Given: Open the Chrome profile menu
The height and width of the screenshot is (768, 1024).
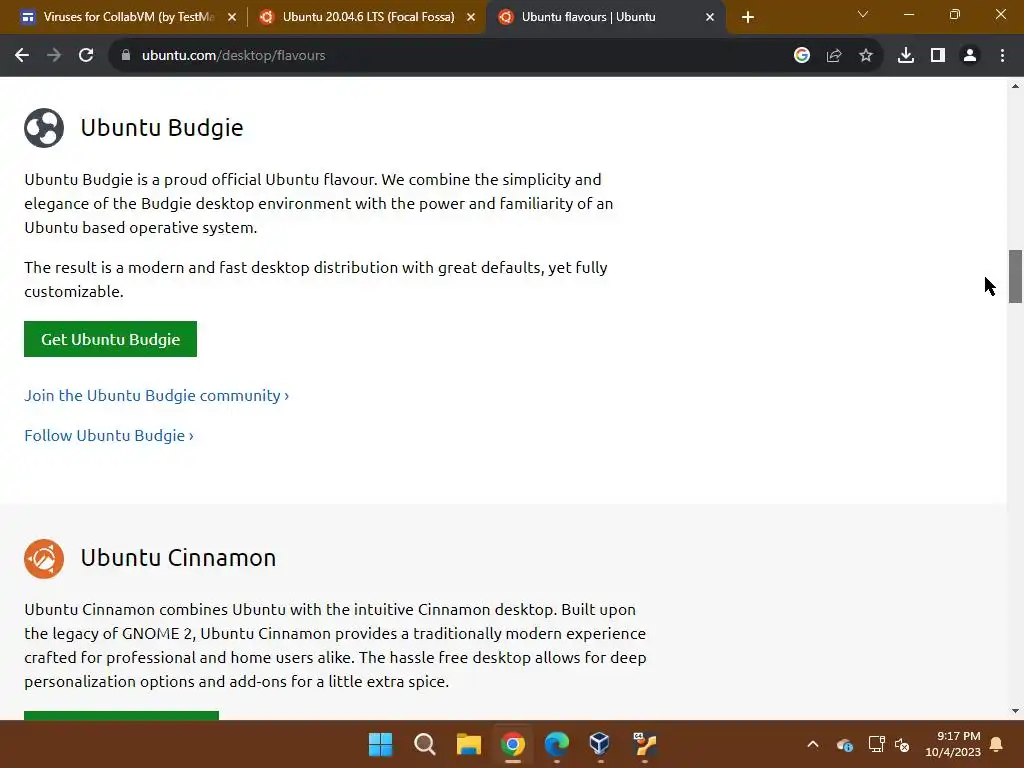Looking at the screenshot, I should point(970,56).
